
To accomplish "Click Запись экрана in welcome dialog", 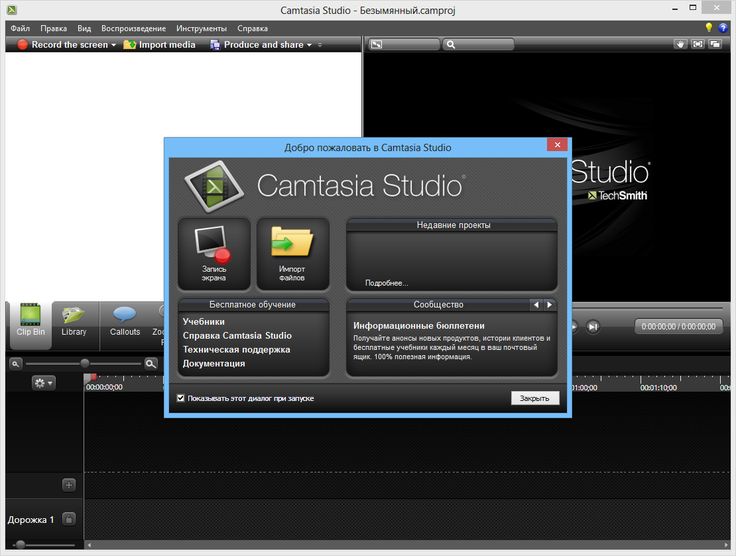I will coord(214,254).
